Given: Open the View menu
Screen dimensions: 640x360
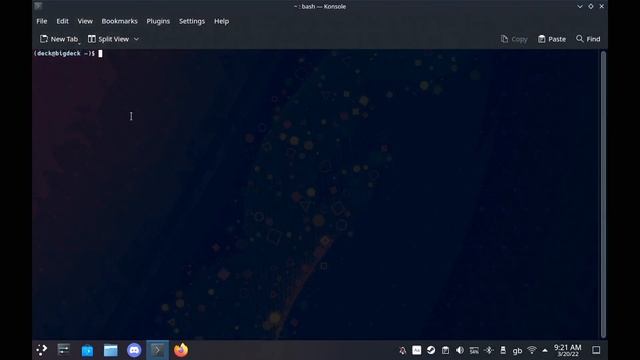Looking at the screenshot, I should (x=85, y=21).
